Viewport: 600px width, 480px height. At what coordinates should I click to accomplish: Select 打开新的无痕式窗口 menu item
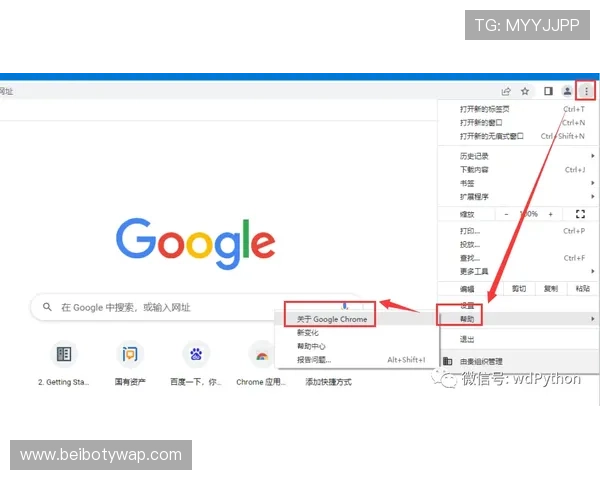518,136
